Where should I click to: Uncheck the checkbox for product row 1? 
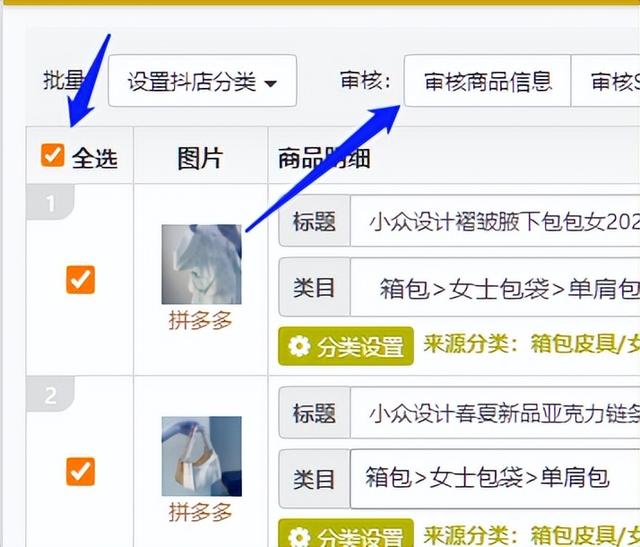80,280
